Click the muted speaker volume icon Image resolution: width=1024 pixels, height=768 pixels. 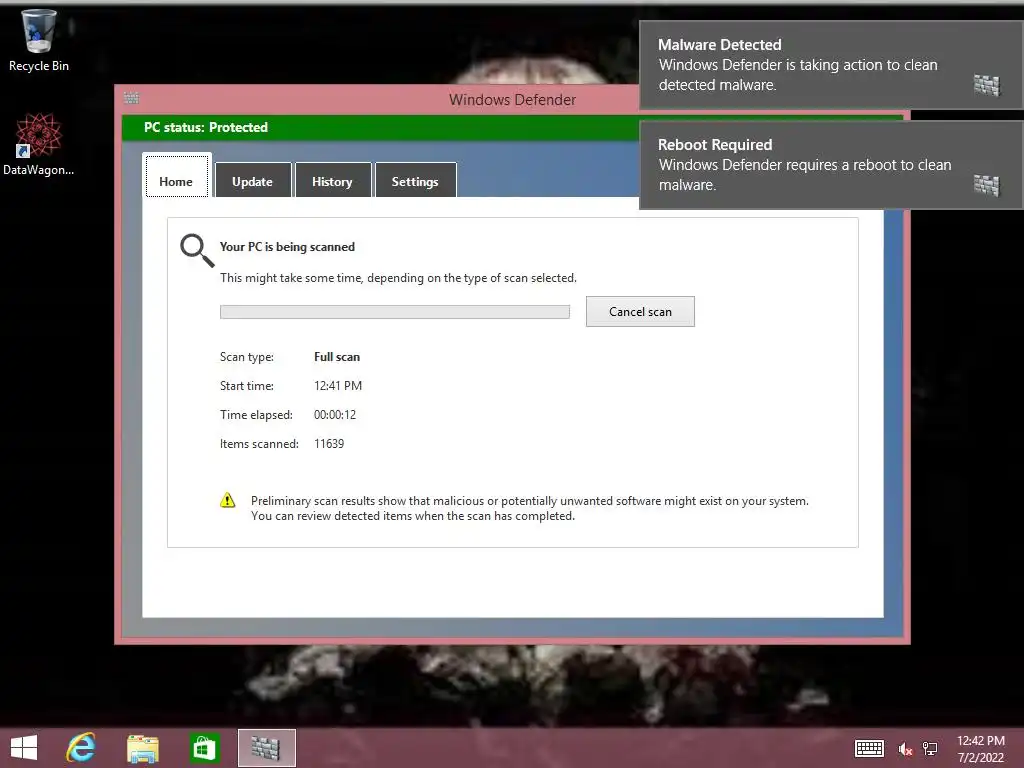[904, 749]
